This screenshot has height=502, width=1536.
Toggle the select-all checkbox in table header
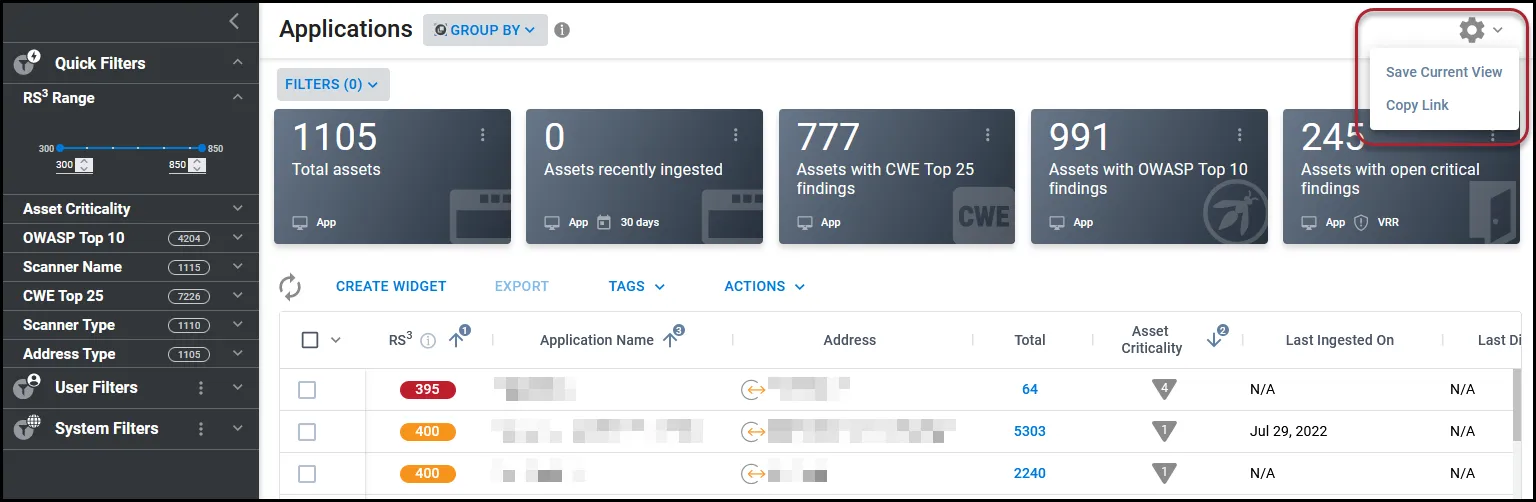[310, 340]
